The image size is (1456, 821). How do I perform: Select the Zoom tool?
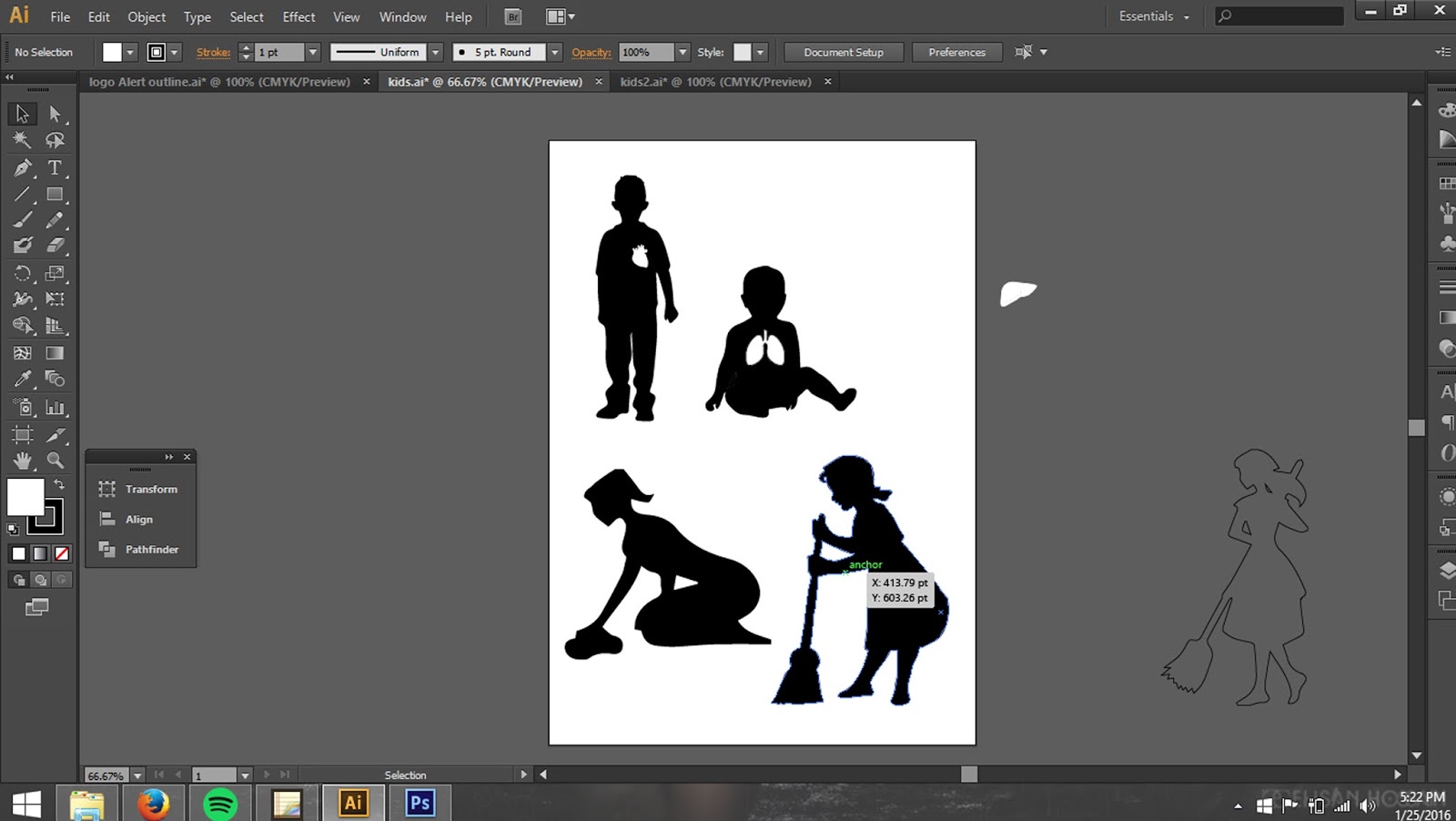pos(56,461)
